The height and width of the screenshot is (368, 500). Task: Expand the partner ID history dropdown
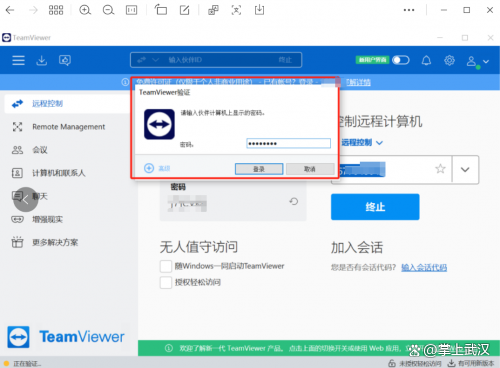click(x=465, y=169)
